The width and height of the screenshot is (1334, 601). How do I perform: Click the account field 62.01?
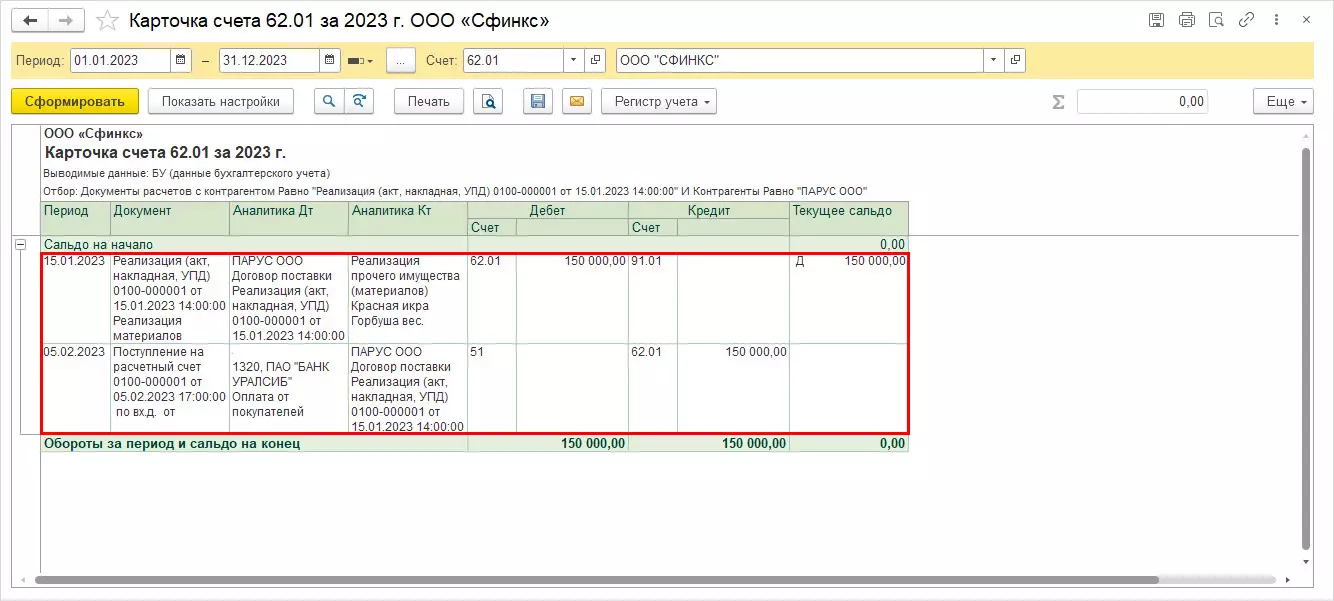point(513,60)
